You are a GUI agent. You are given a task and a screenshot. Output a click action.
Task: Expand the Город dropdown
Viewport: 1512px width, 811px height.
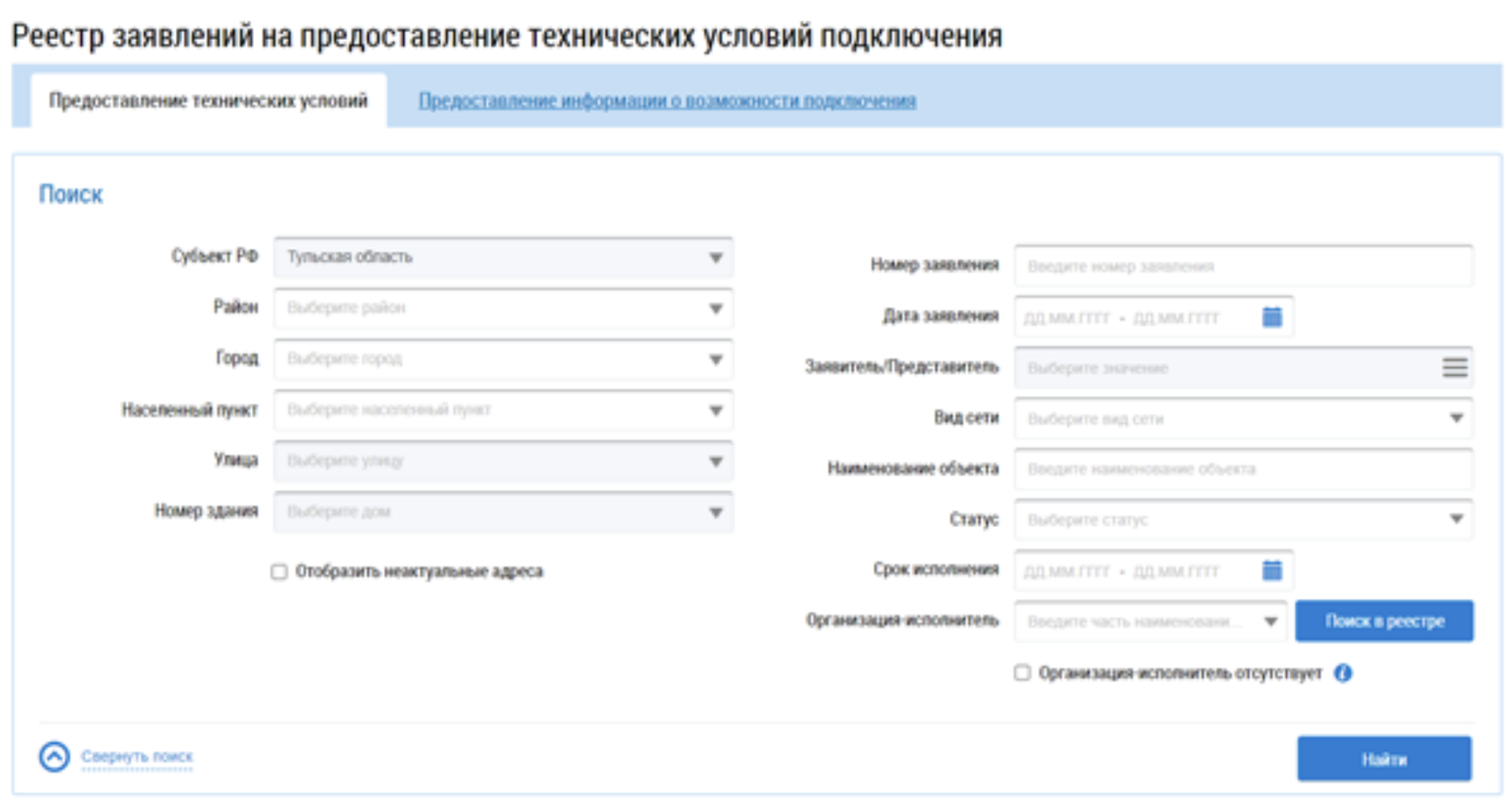[715, 359]
